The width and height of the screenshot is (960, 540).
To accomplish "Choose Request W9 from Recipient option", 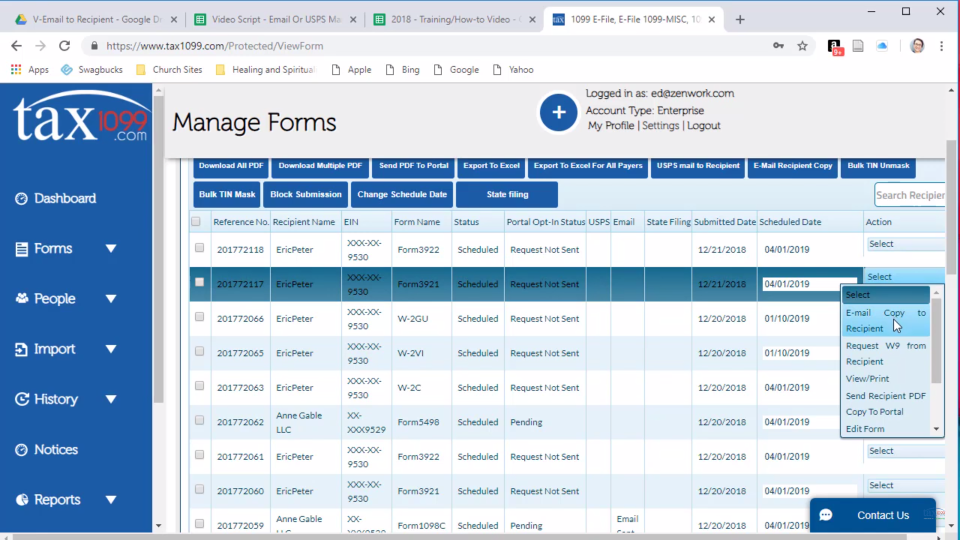I will tap(886, 353).
